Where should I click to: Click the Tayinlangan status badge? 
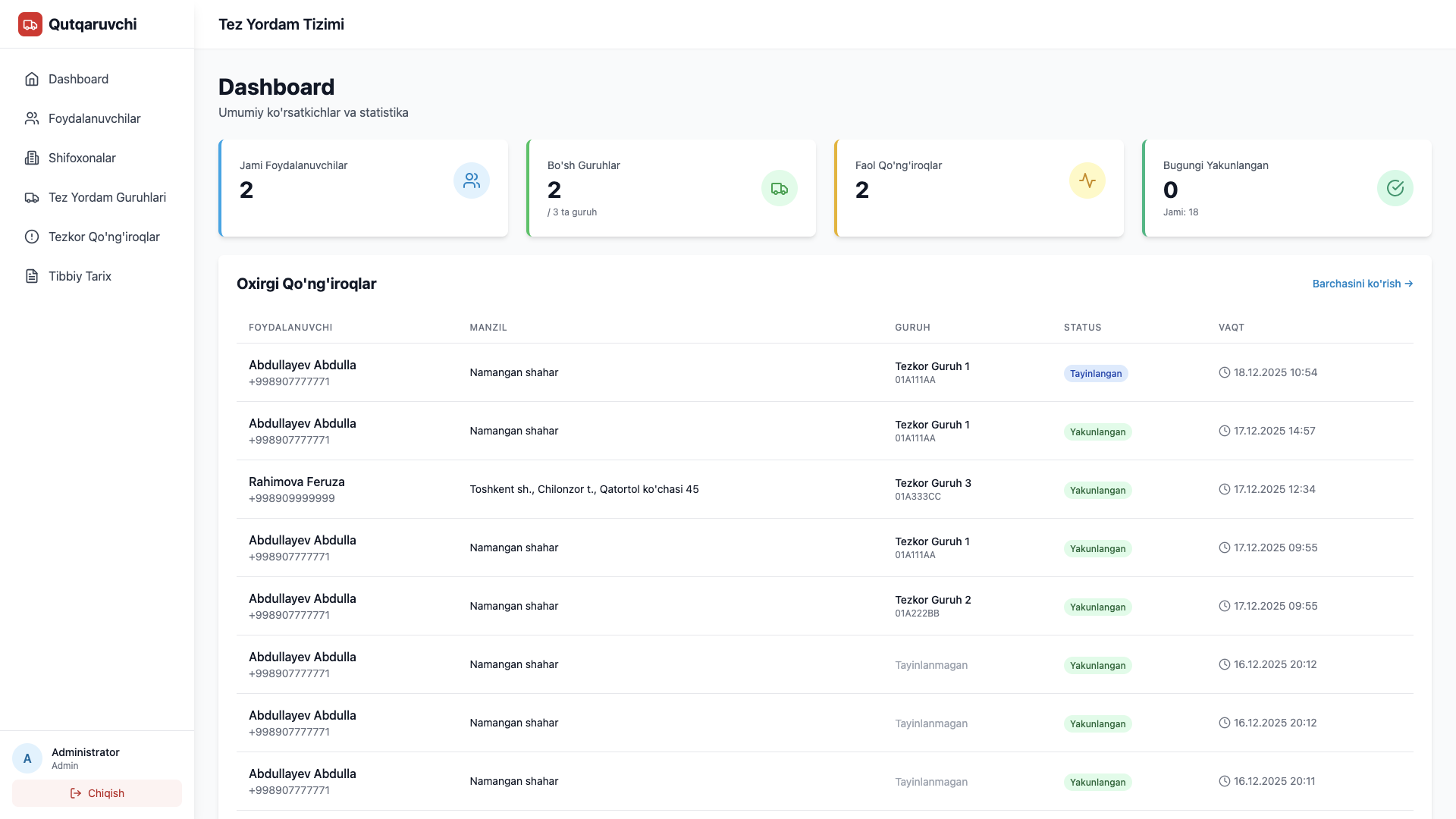coord(1096,373)
